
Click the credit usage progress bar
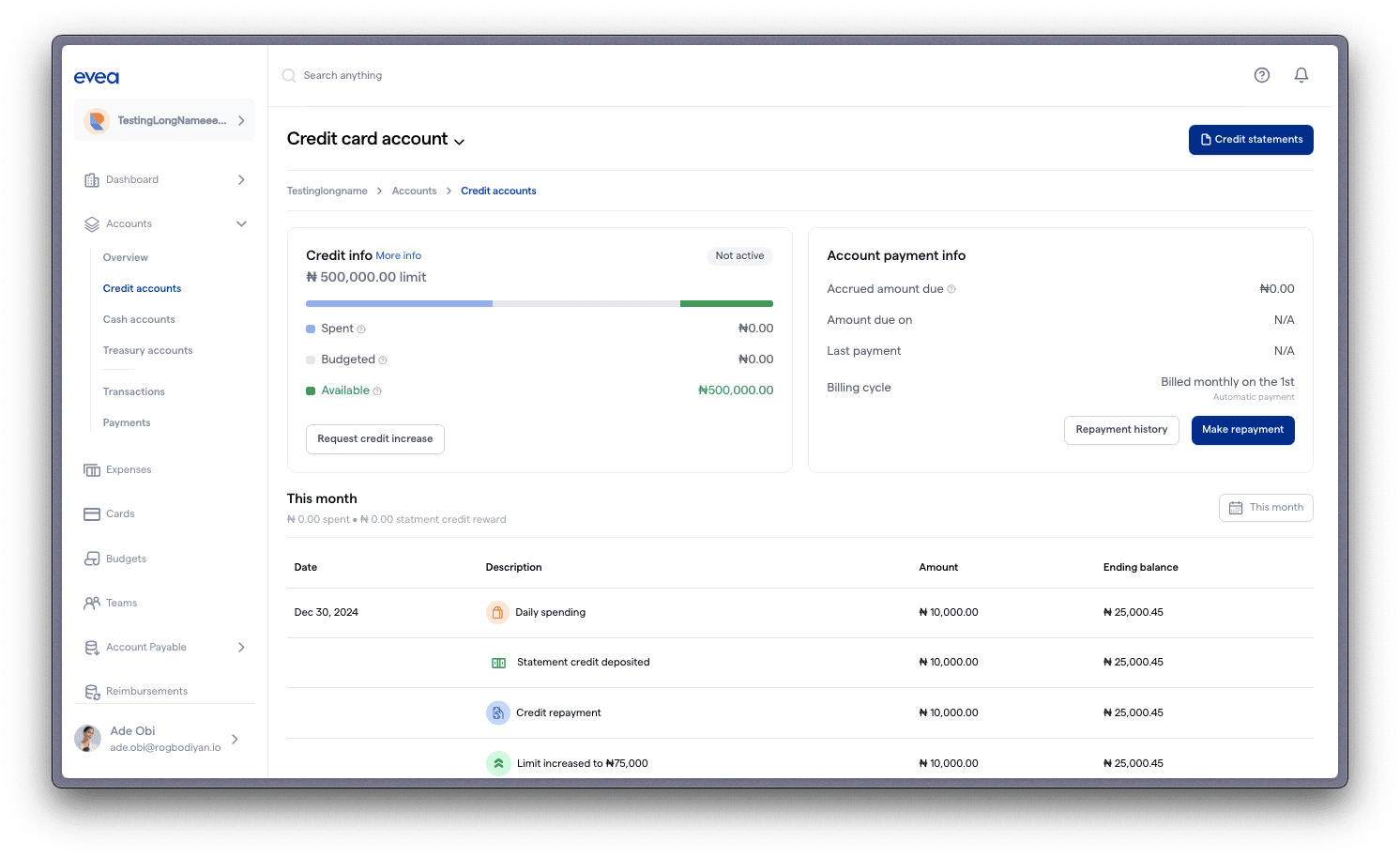[540, 303]
